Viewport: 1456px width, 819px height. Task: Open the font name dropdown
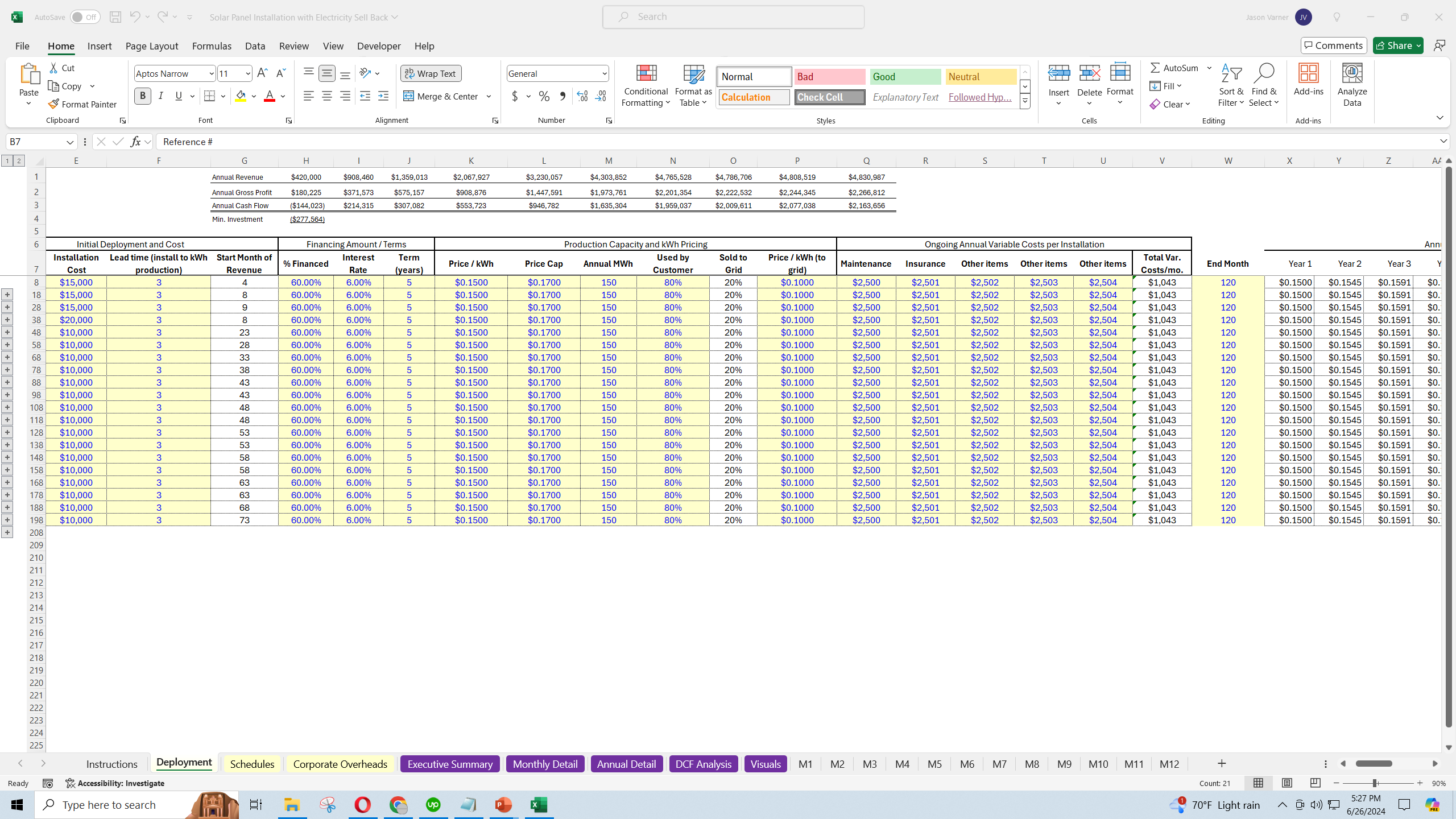click(x=211, y=73)
